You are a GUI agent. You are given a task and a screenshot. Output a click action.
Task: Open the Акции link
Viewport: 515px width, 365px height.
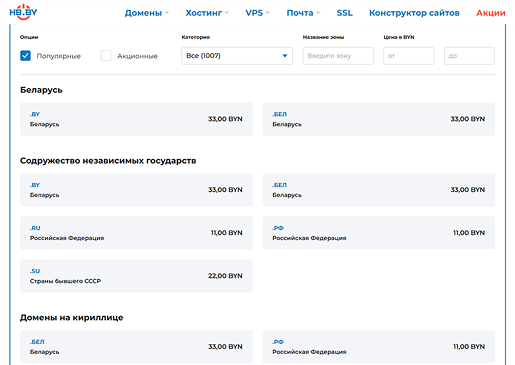pos(491,13)
